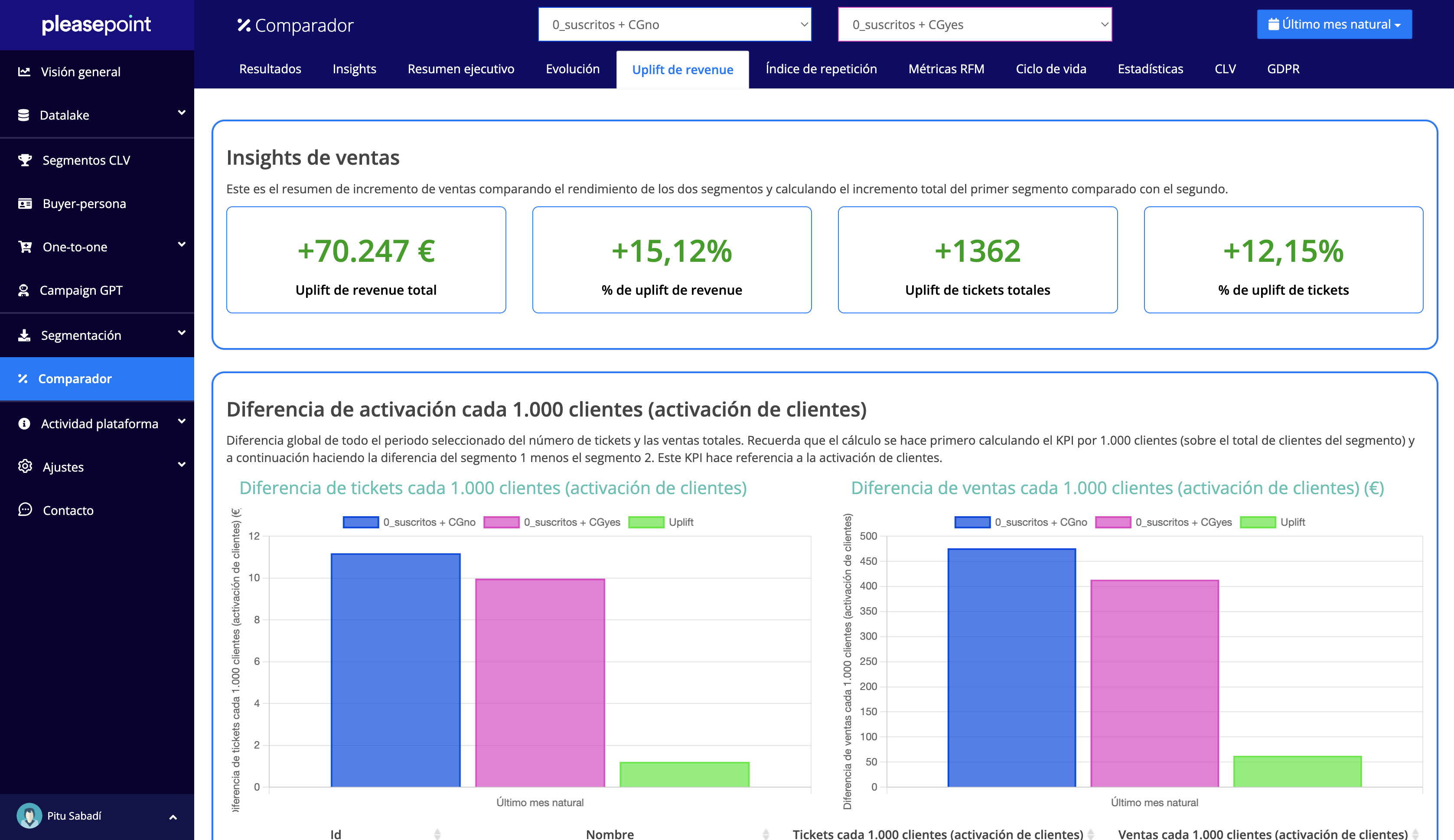Click the Buyer-persona ID card icon

(24, 203)
